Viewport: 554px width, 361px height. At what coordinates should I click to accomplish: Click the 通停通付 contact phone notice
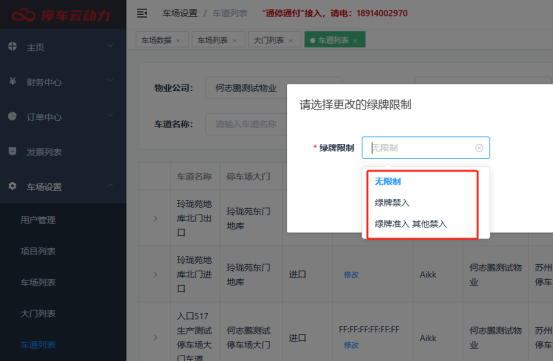335,13
